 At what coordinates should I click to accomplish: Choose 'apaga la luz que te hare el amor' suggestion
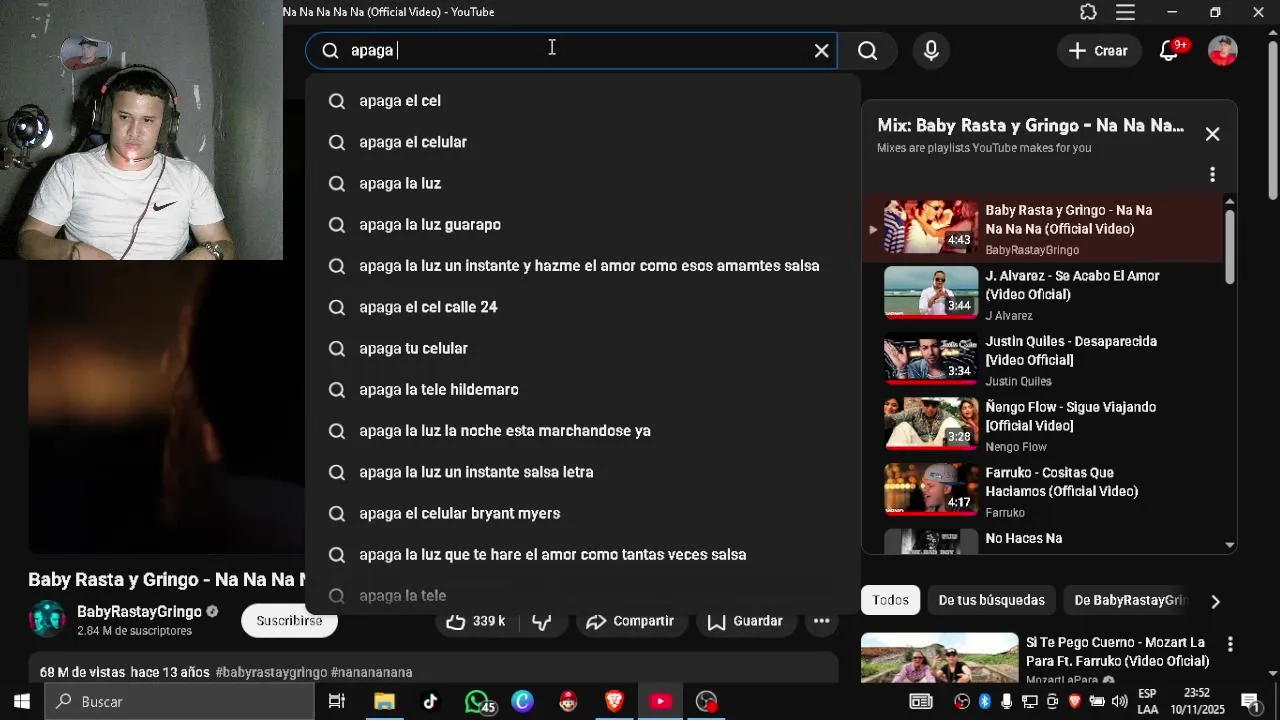point(583,554)
